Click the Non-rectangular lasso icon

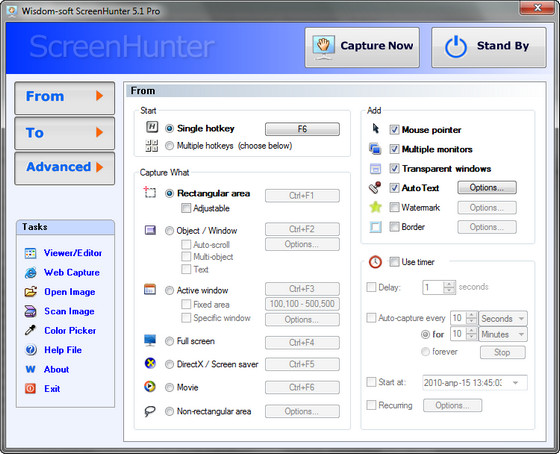[x=150, y=411]
